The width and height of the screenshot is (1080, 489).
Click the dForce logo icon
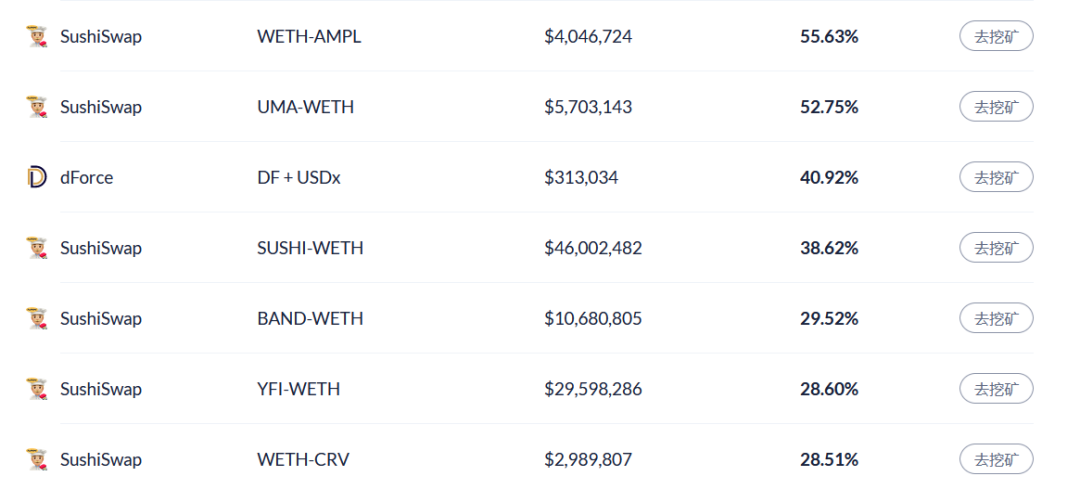[37, 178]
